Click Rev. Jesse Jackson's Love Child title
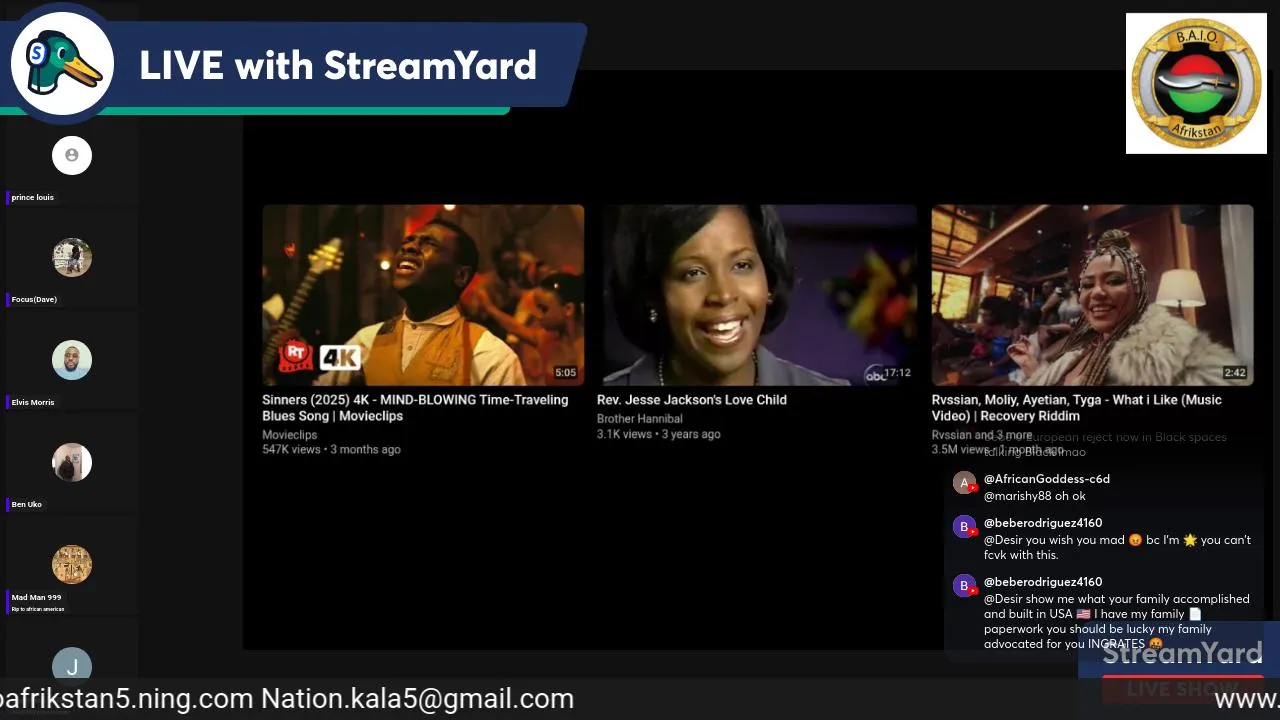The width and height of the screenshot is (1280, 720). tap(692, 400)
